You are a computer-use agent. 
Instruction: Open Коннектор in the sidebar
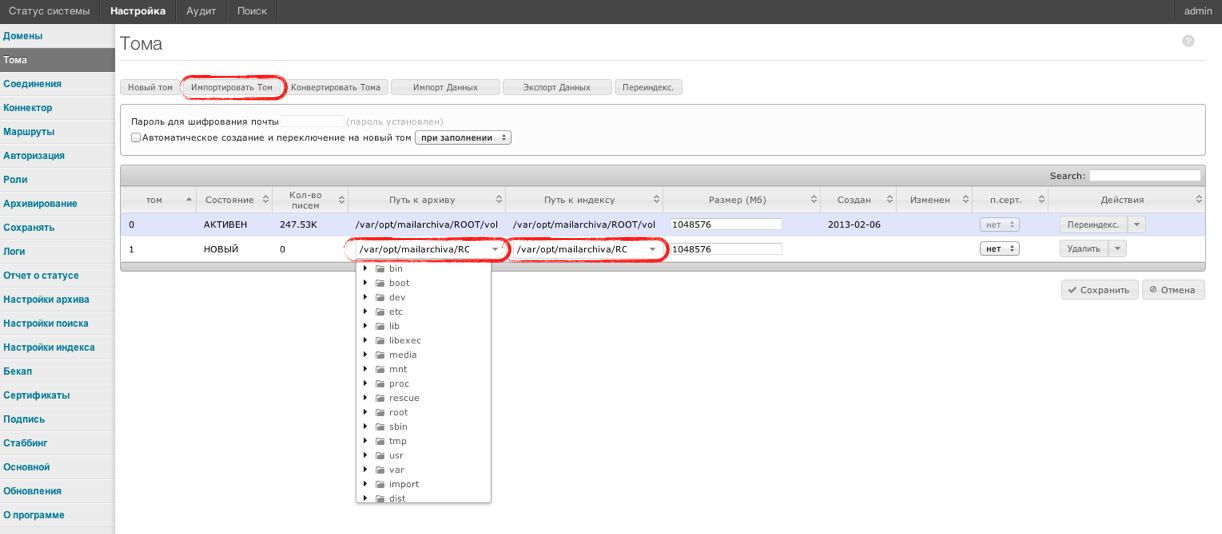(57, 108)
